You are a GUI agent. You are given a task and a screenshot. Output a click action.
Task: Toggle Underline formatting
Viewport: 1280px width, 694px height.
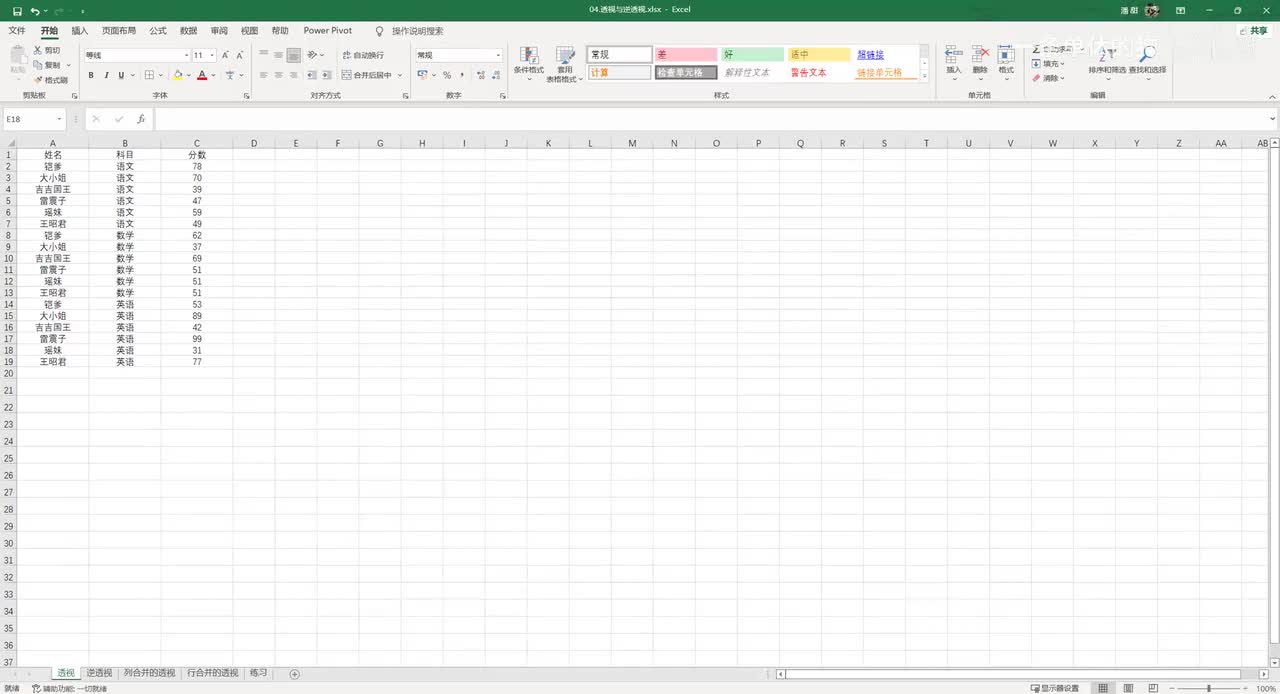[x=121, y=75]
